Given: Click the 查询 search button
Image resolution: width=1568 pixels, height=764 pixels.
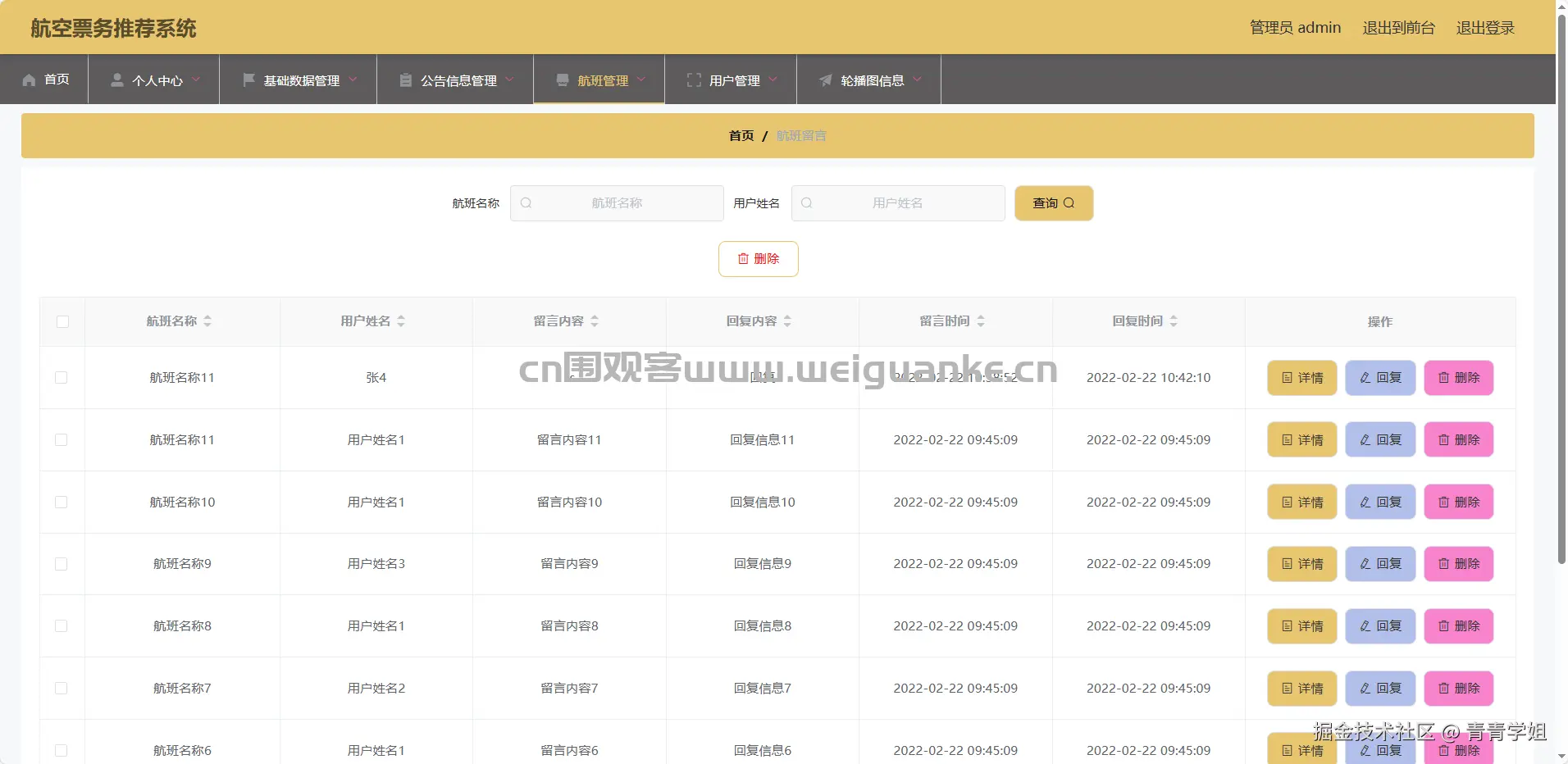Looking at the screenshot, I should 1054,203.
